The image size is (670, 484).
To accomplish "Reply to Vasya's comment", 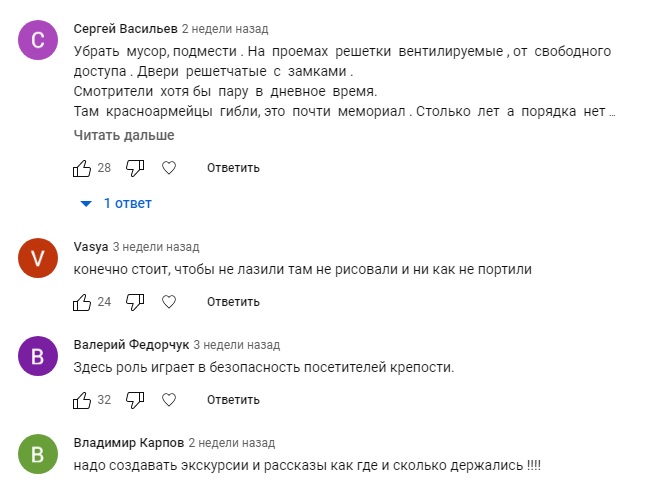I will click(x=233, y=301).
